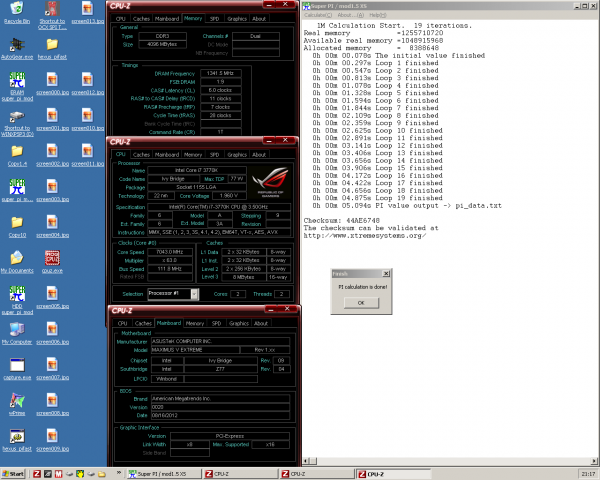Expand the Processor #1 selection dropdown
The height and width of the screenshot is (480, 600).
(193, 293)
